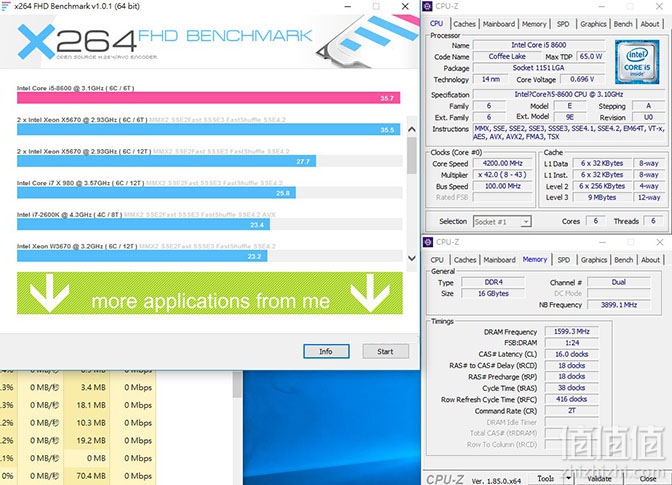Click the 35.5 Xeon X5670 result bar

pyautogui.click(x=208, y=129)
